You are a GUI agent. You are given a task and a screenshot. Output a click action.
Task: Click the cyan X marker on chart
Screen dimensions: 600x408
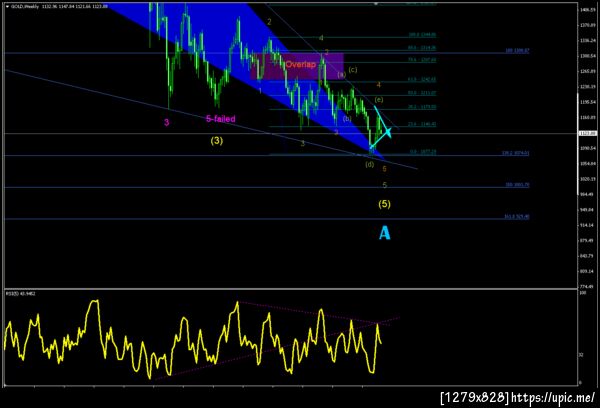click(x=388, y=132)
